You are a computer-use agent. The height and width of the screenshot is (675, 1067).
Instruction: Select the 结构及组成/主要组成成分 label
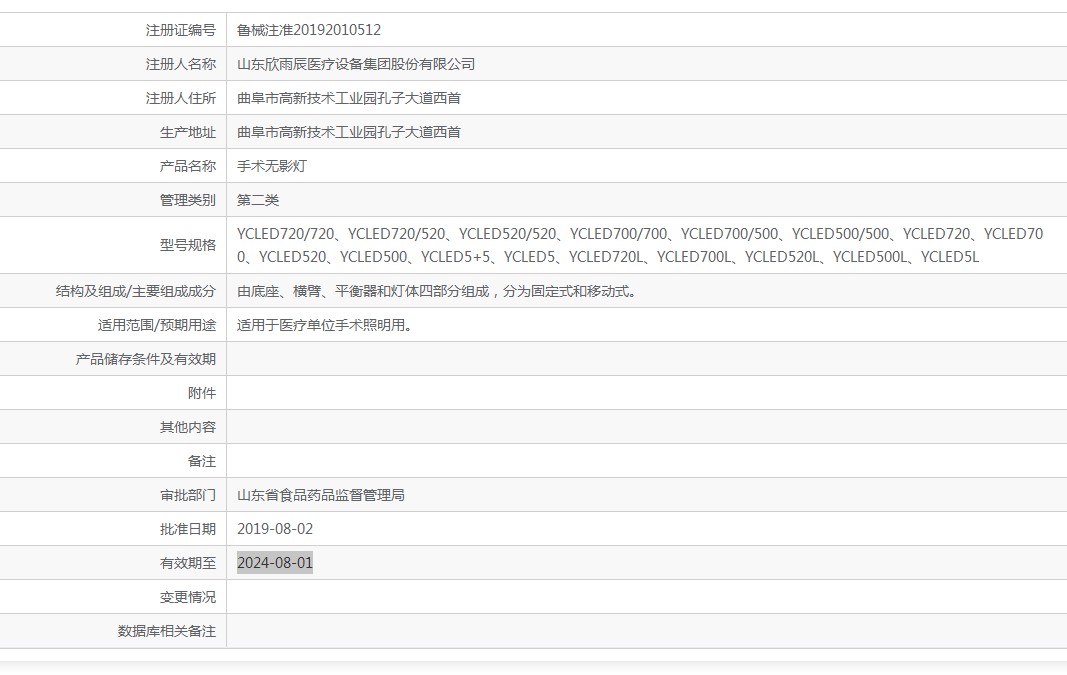click(x=135, y=291)
